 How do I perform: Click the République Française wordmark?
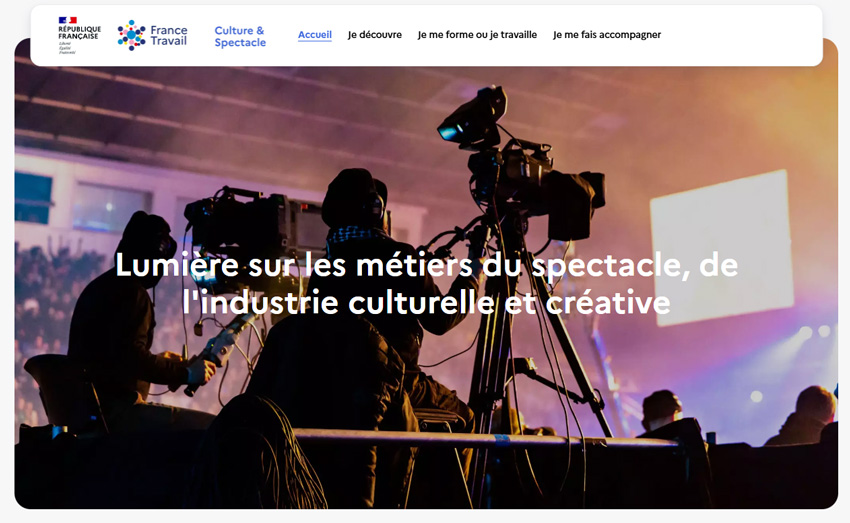[79, 33]
